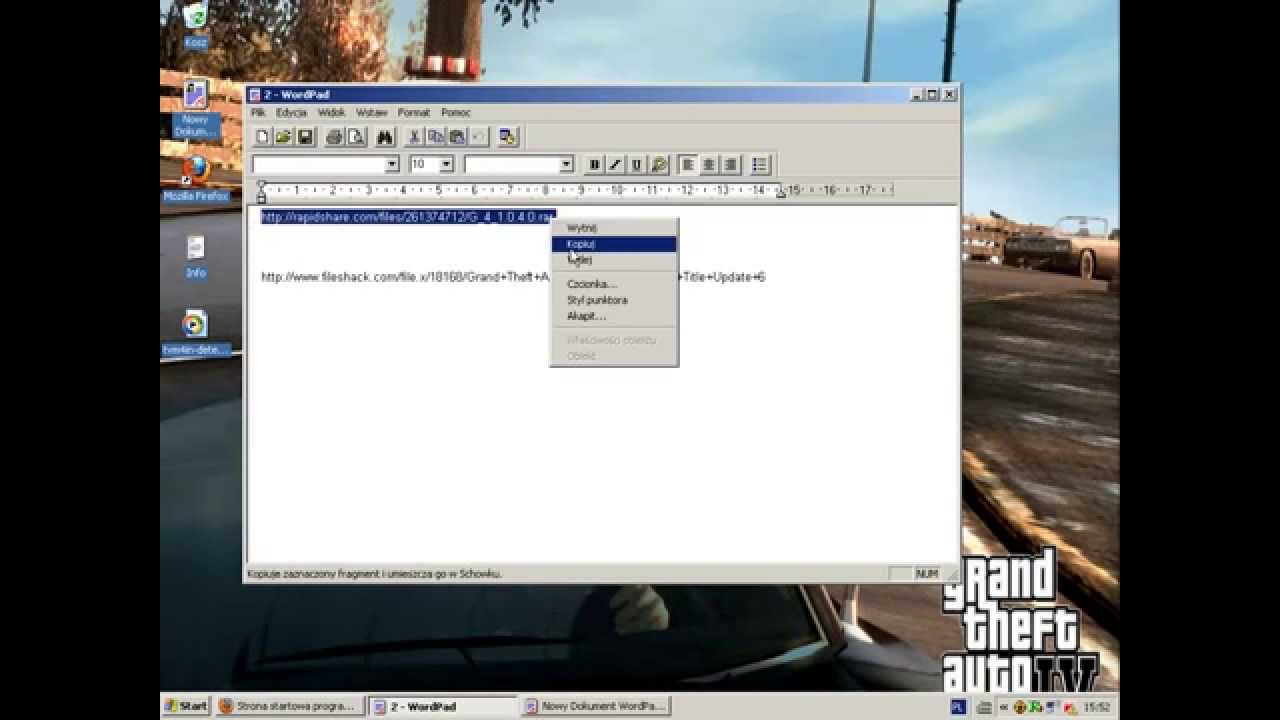The width and height of the screenshot is (1280, 720).
Task: Toggle bold formatting button
Action: (594, 165)
